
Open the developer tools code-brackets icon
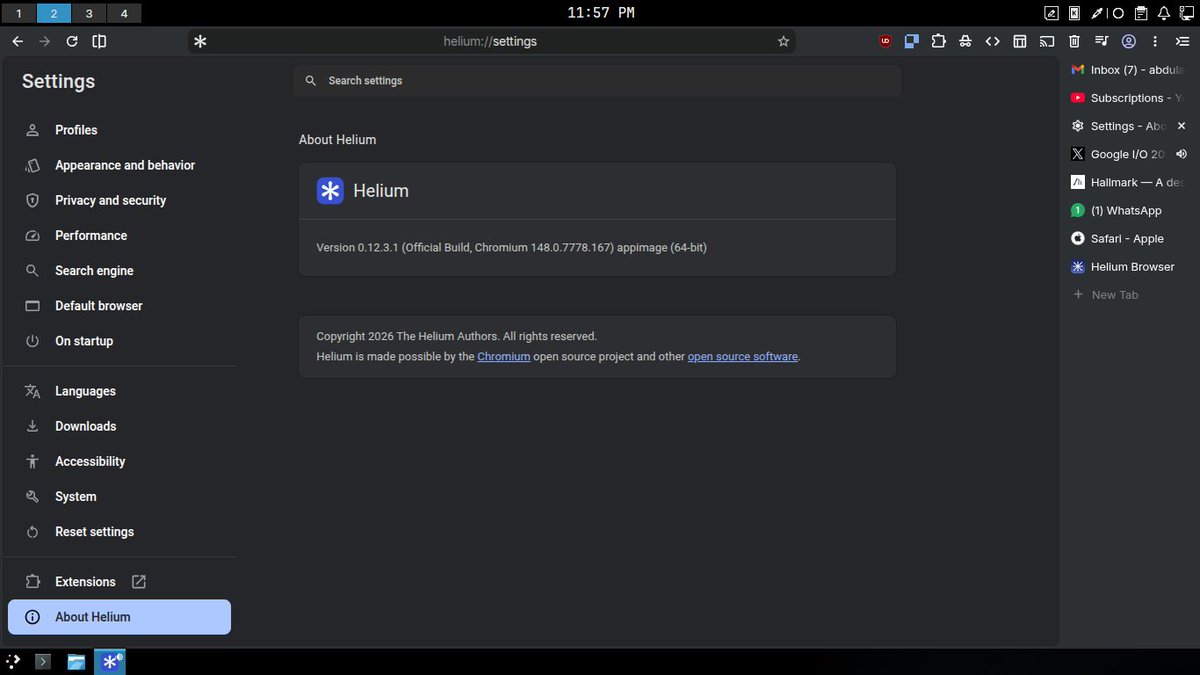[992, 41]
